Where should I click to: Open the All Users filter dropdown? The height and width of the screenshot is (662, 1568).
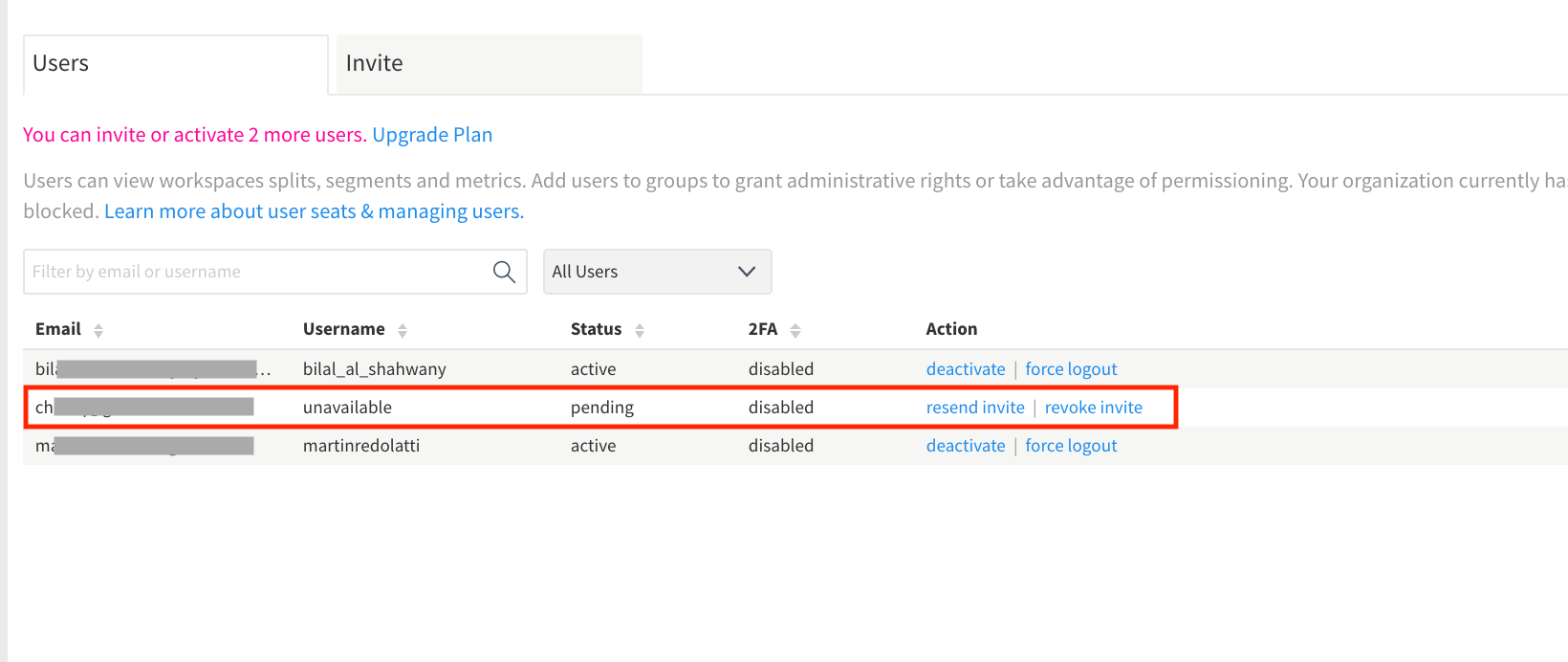coord(657,272)
